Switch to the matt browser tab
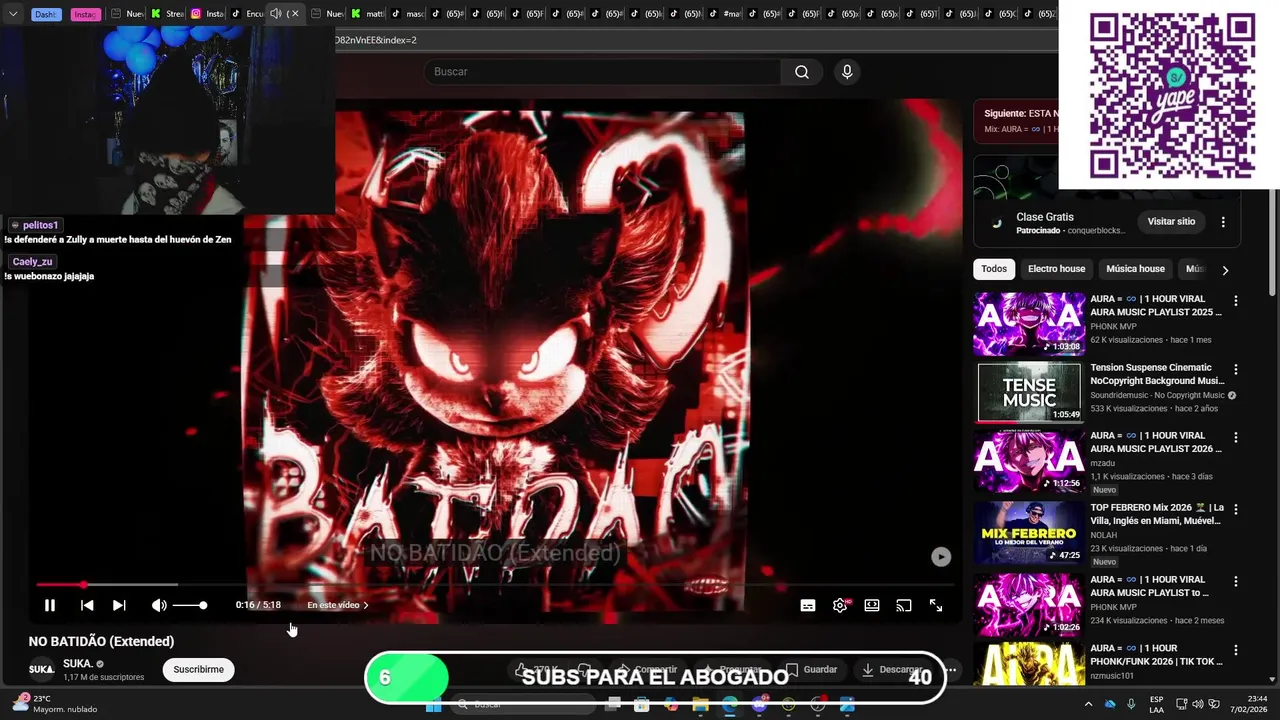 (368, 14)
